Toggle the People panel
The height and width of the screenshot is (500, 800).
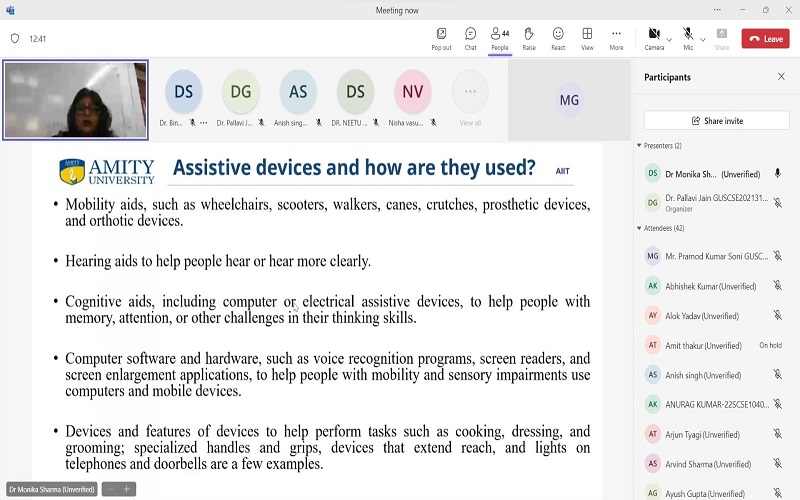tap(499, 38)
